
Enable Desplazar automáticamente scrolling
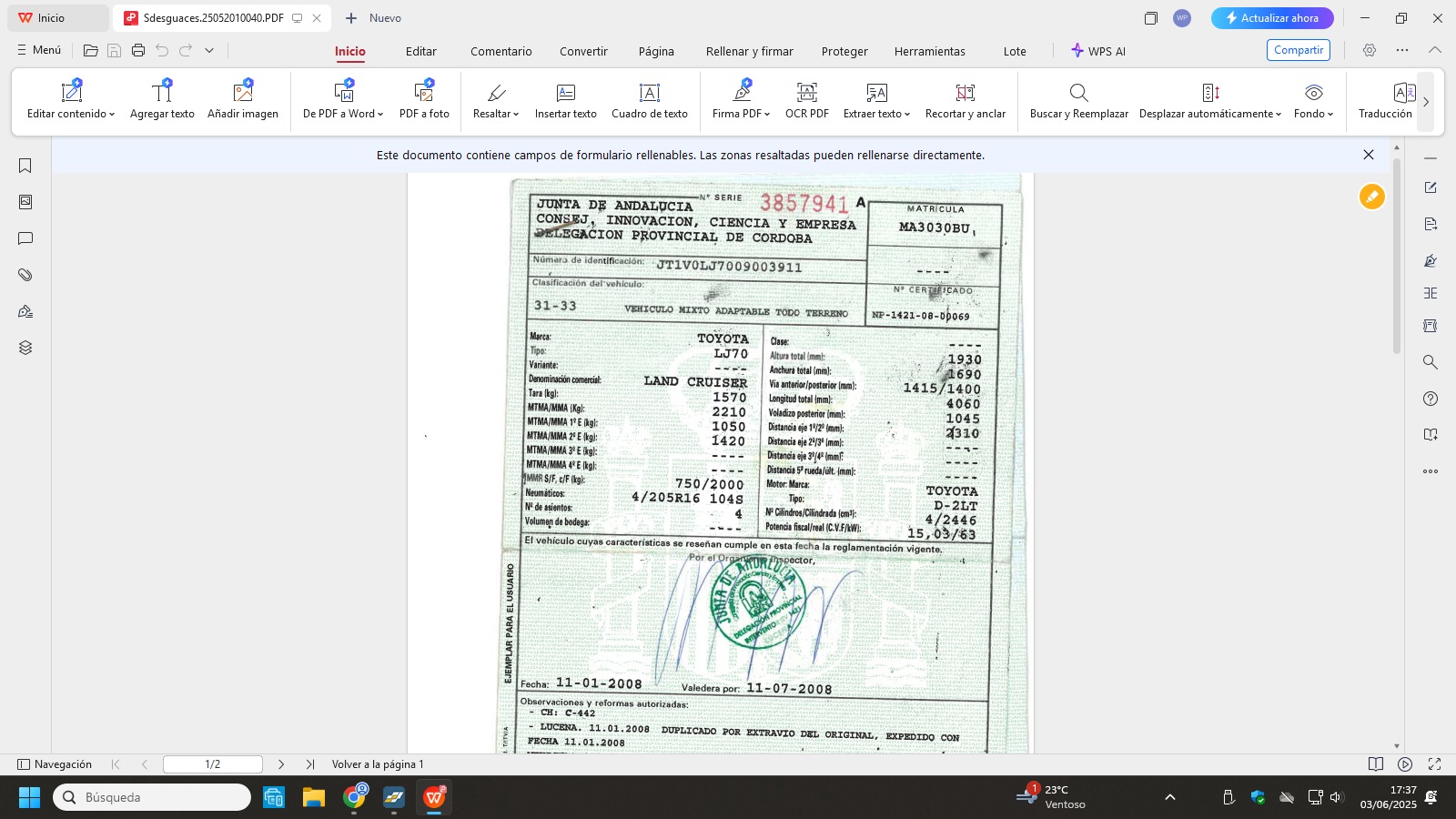(x=1210, y=99)
